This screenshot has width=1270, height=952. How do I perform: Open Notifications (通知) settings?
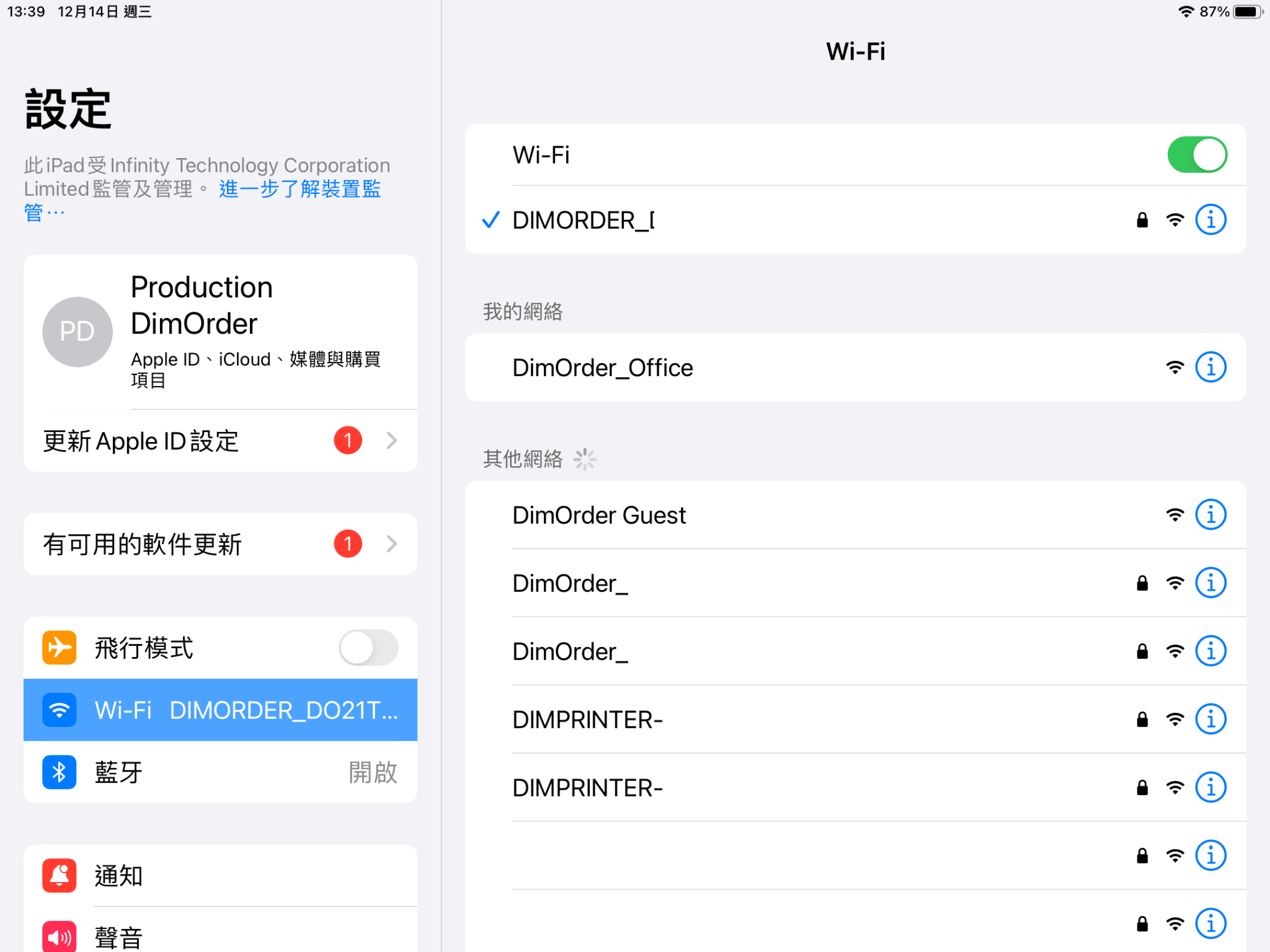tap(220, 875)
